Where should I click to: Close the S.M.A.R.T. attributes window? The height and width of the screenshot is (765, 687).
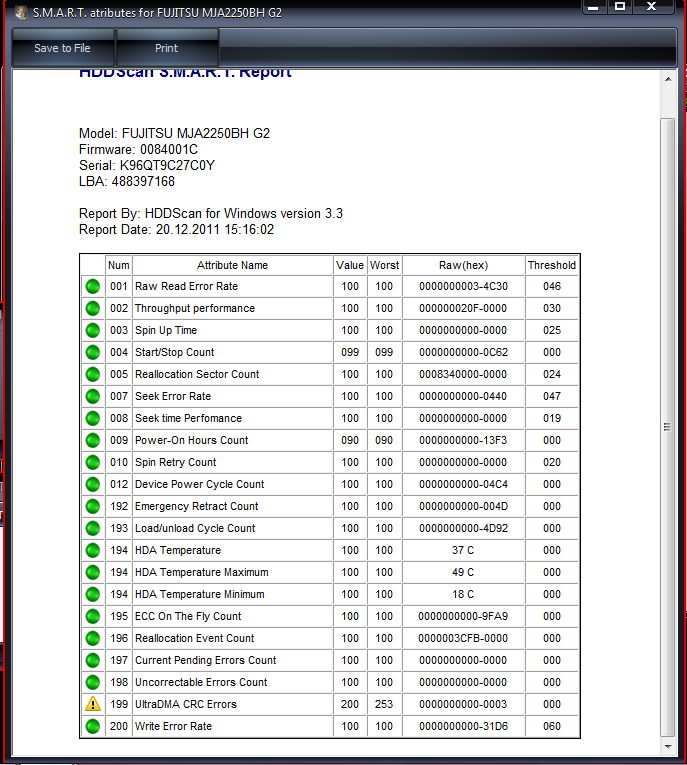coord(651,6)
